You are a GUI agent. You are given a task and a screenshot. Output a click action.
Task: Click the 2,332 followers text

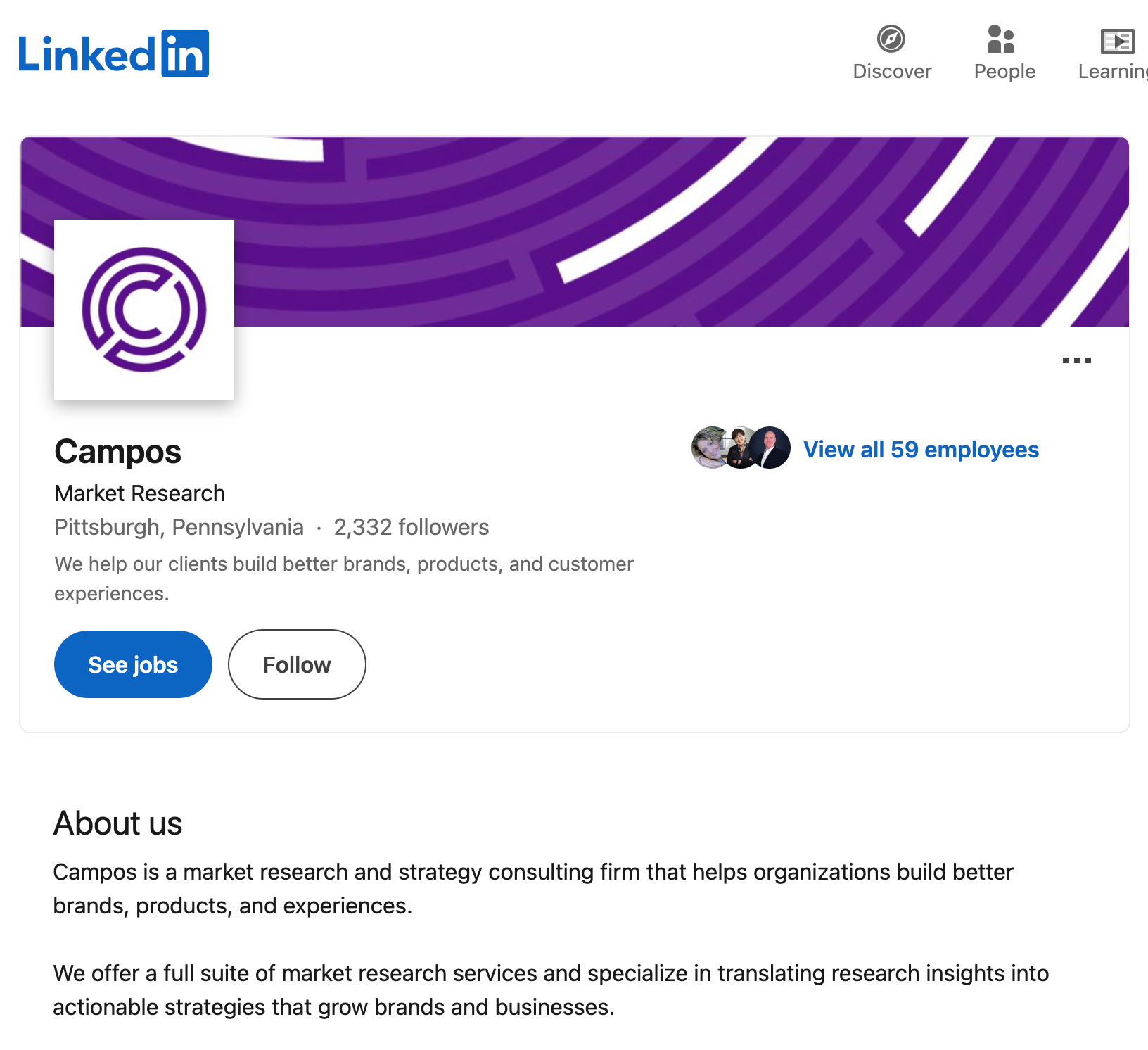coord(412,527)
